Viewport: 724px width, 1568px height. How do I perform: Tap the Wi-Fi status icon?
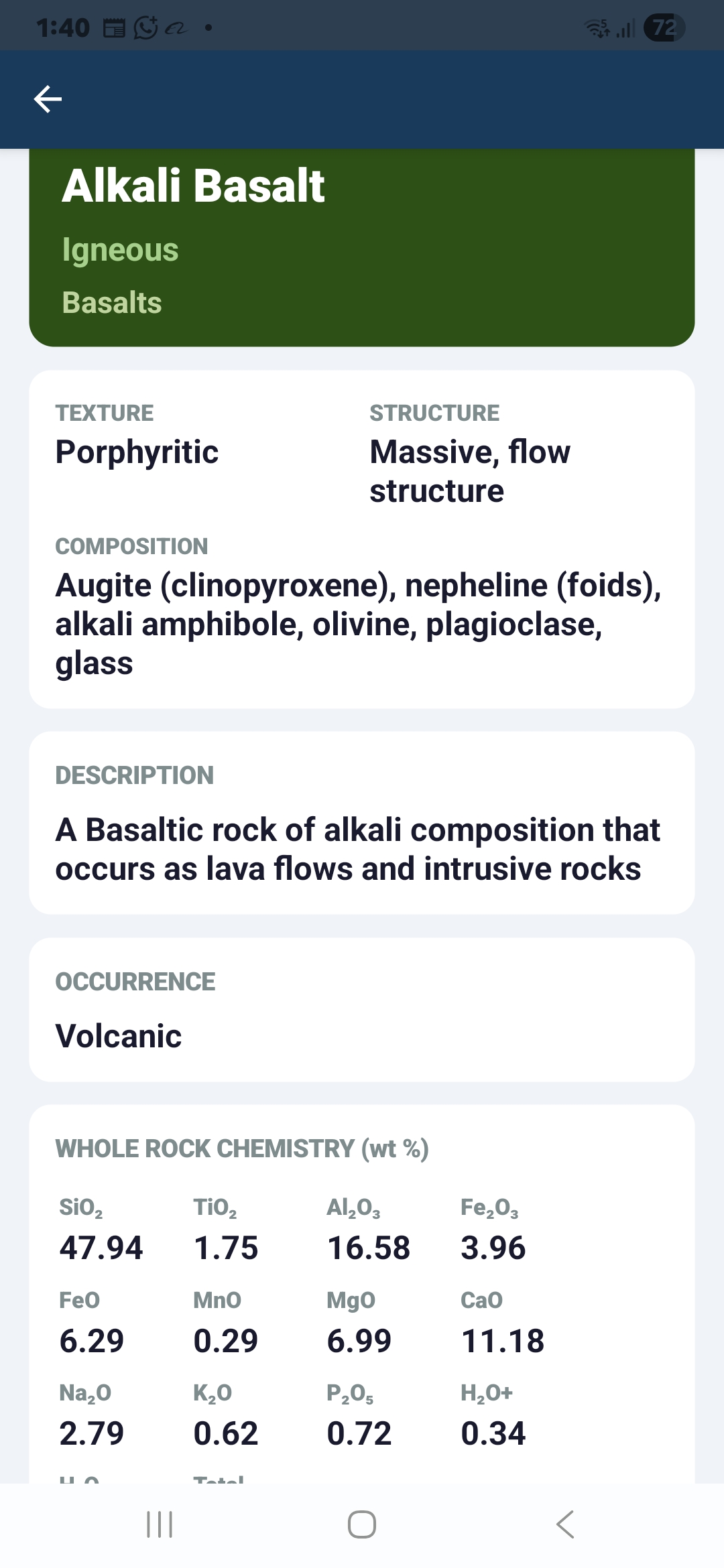(597, 28)
